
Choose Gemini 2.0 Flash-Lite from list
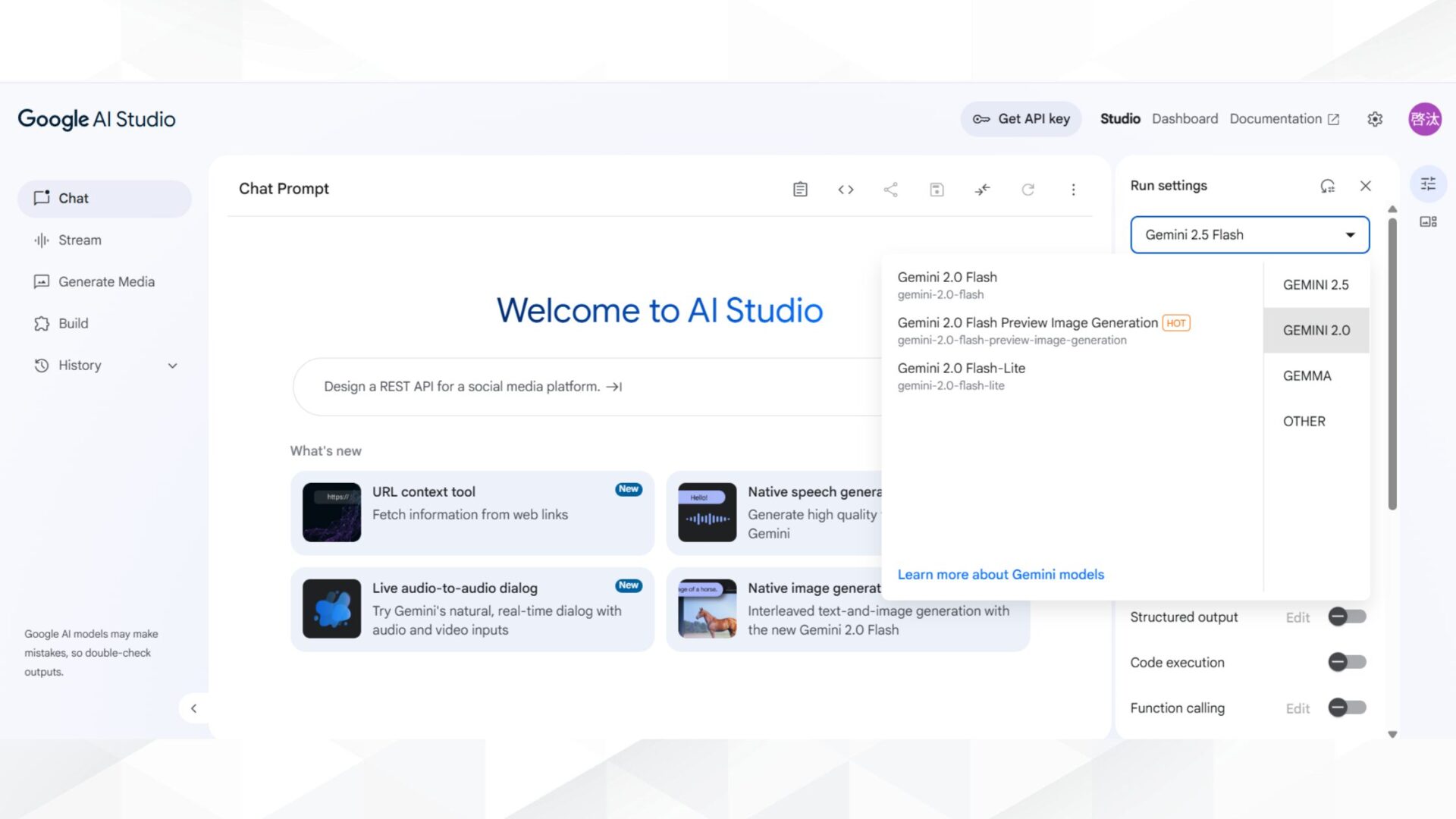(961, 375)
